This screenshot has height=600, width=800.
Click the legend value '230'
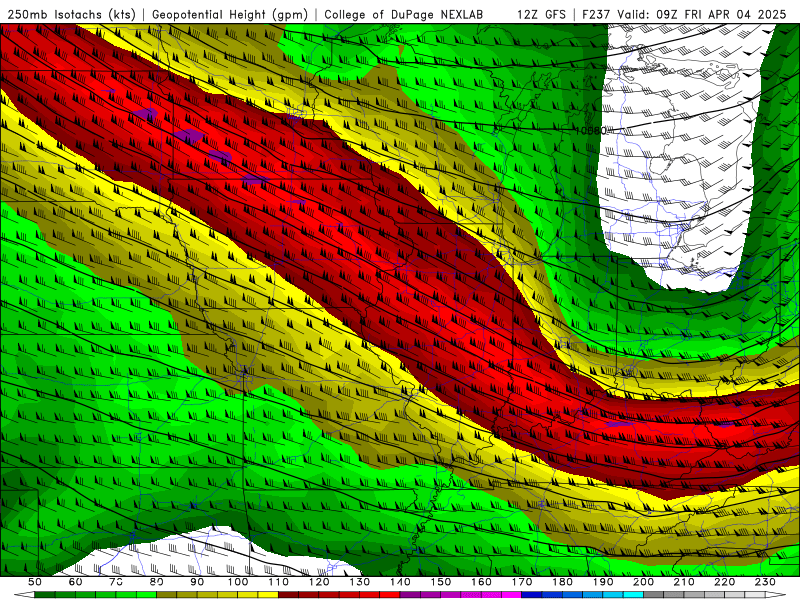[x=765, y=582]
